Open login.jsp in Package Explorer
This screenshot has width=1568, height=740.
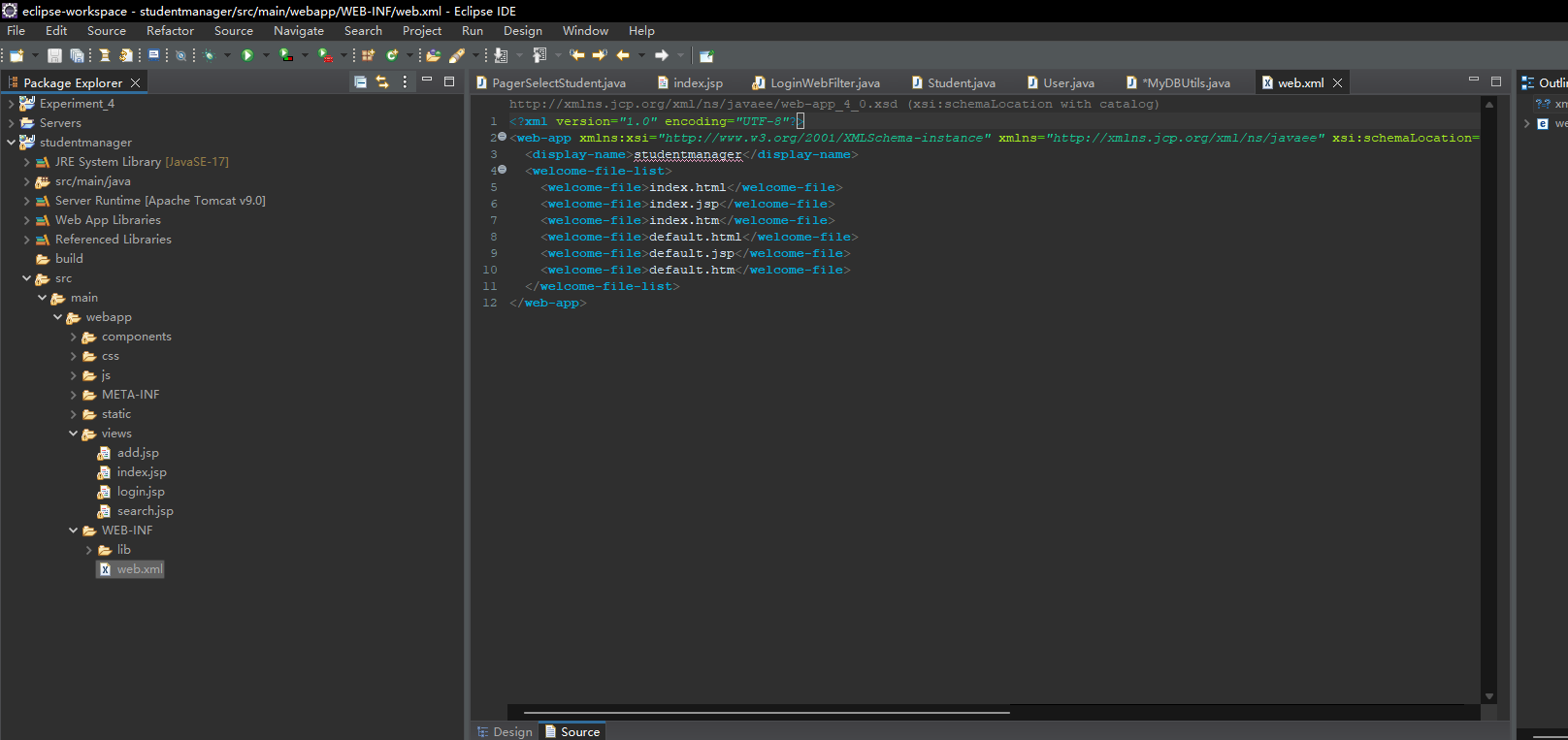point(141,492)
